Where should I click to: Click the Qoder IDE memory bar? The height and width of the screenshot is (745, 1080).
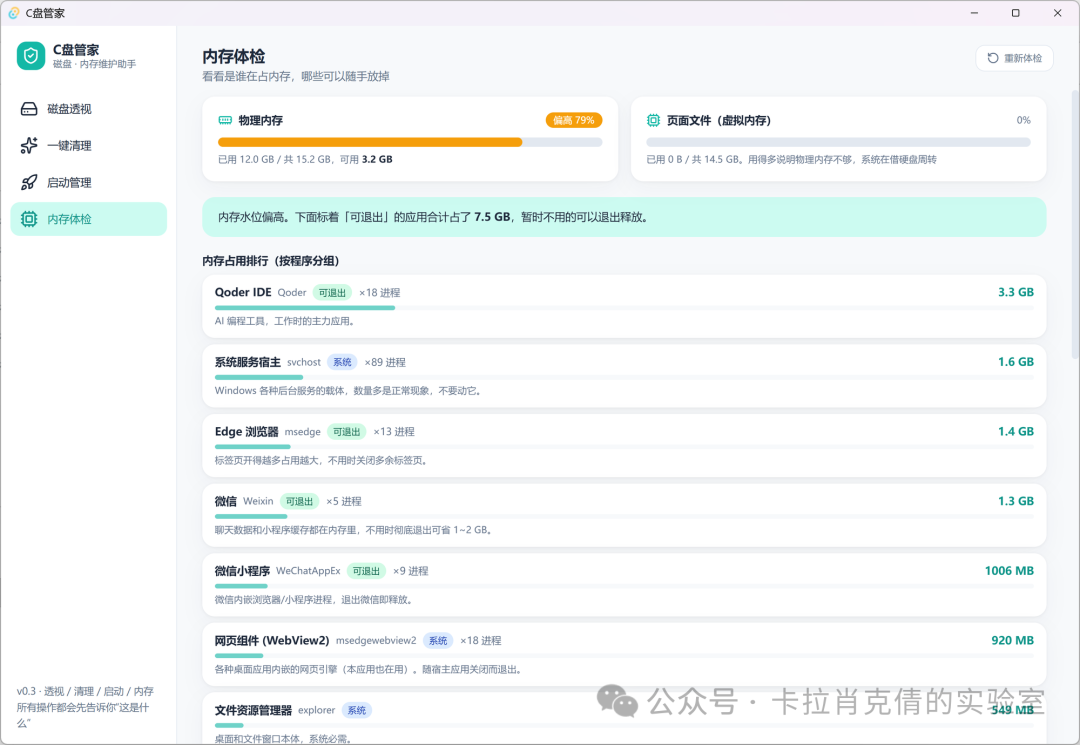[x=624, y=308]
